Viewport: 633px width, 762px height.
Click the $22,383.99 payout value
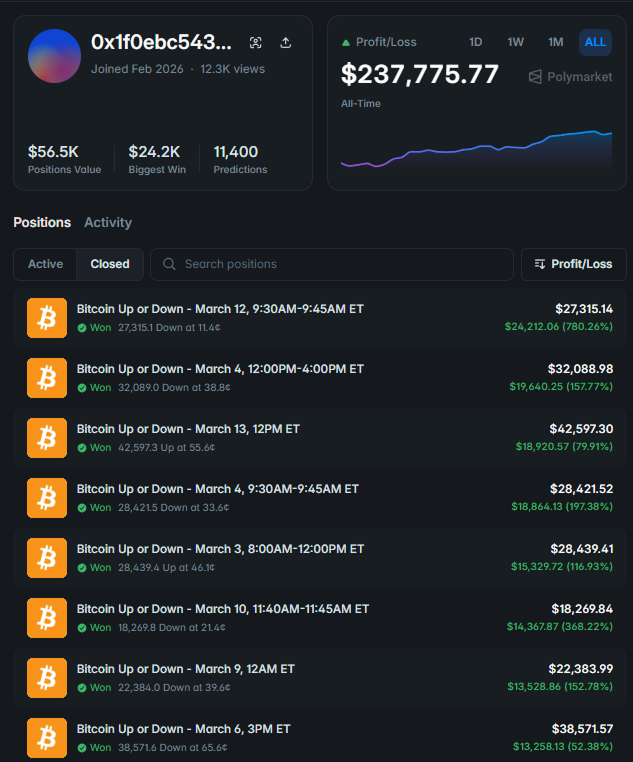(x=581, y=669)
